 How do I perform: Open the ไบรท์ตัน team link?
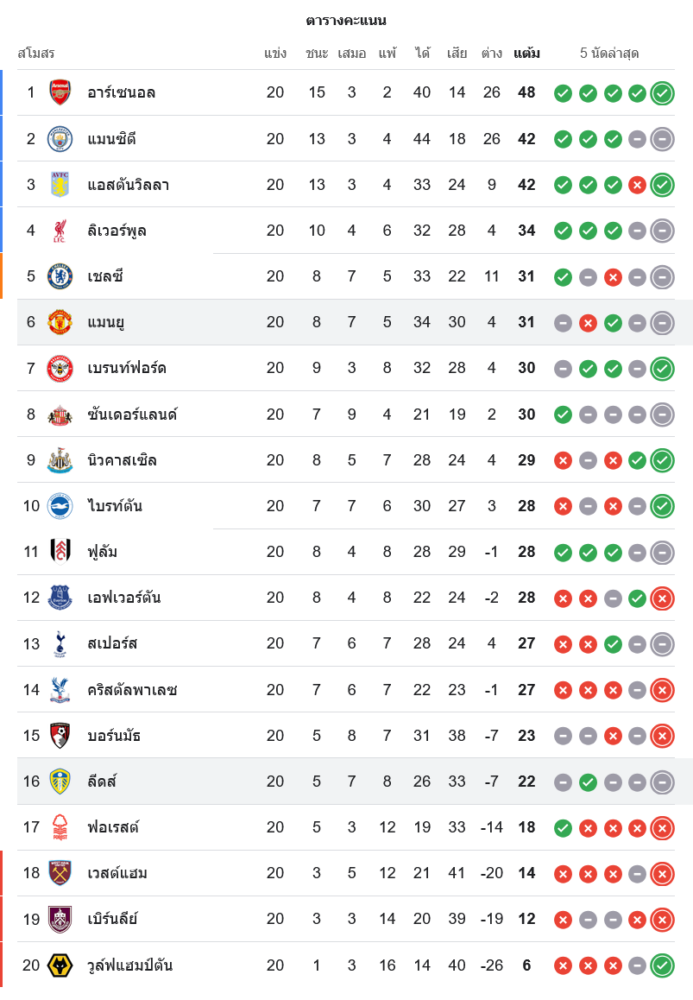click(x=115, y=506)
